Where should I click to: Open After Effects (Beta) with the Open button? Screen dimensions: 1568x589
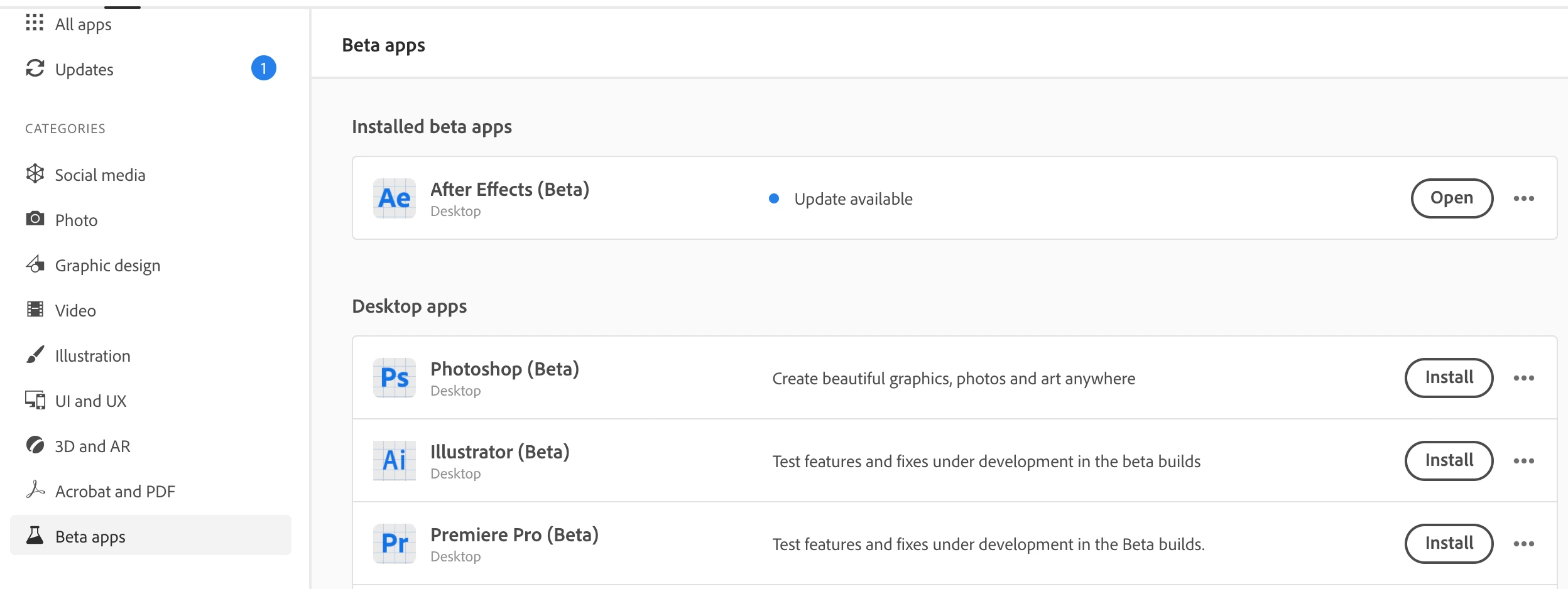1452,198
